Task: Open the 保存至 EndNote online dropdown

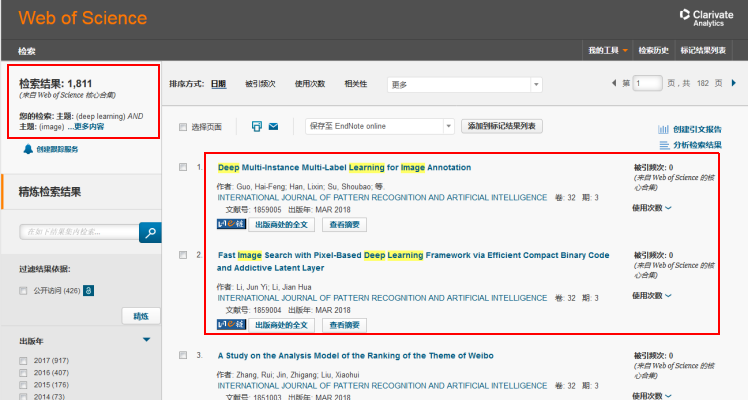Action: 380,126
